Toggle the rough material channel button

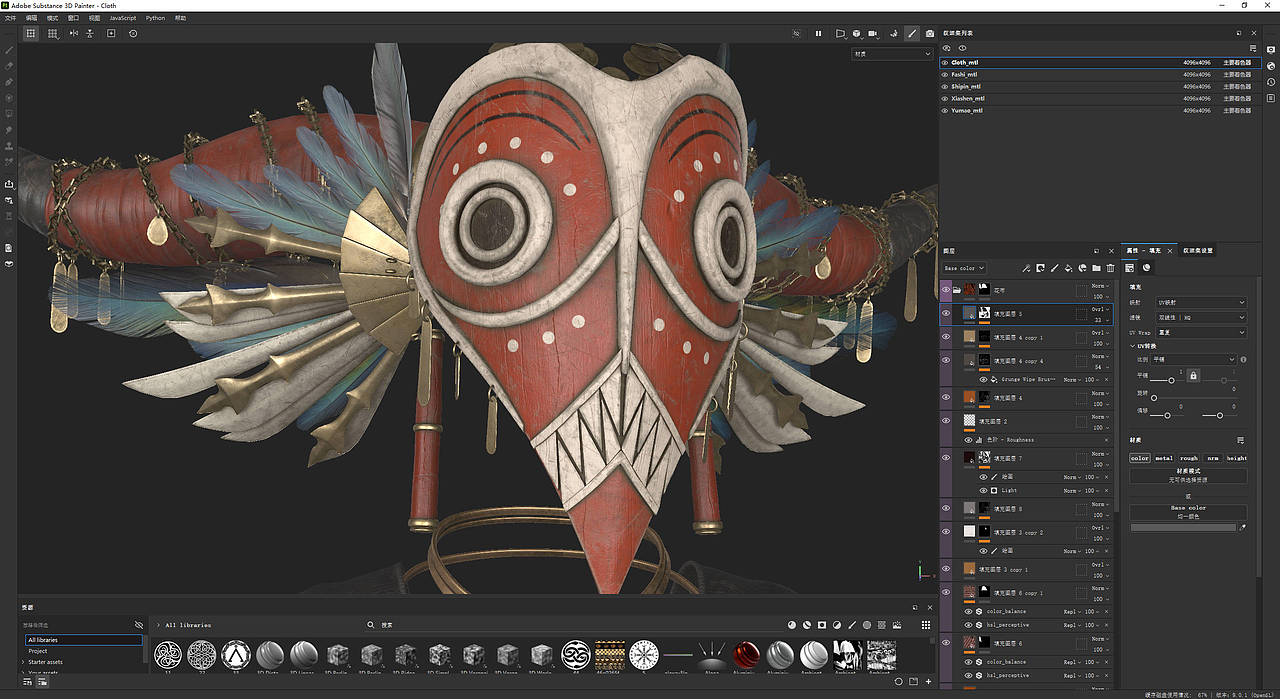pyautogui.click(x=1189, y=458)
